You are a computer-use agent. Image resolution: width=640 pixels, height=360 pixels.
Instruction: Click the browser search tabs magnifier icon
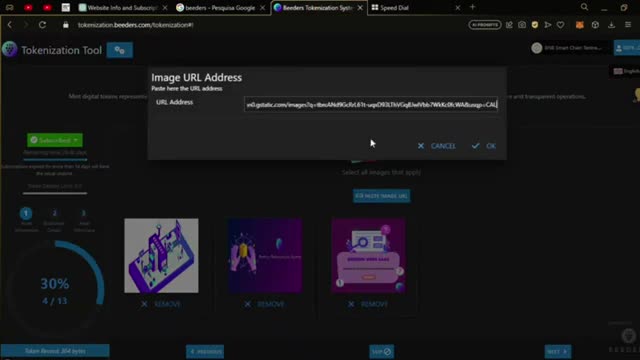584,7
